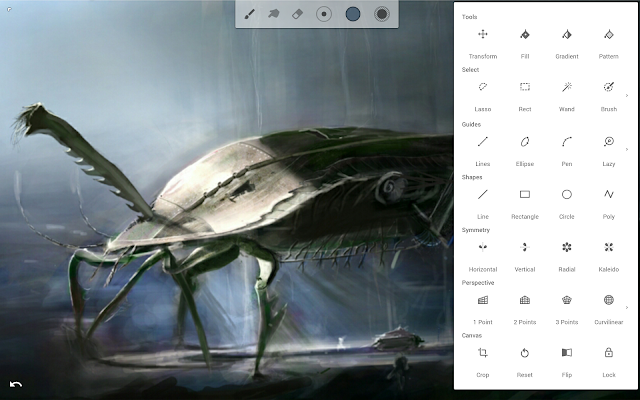Select the Fill tool
The width and height of the screenshot is (640, 400).
coord(525,34)
